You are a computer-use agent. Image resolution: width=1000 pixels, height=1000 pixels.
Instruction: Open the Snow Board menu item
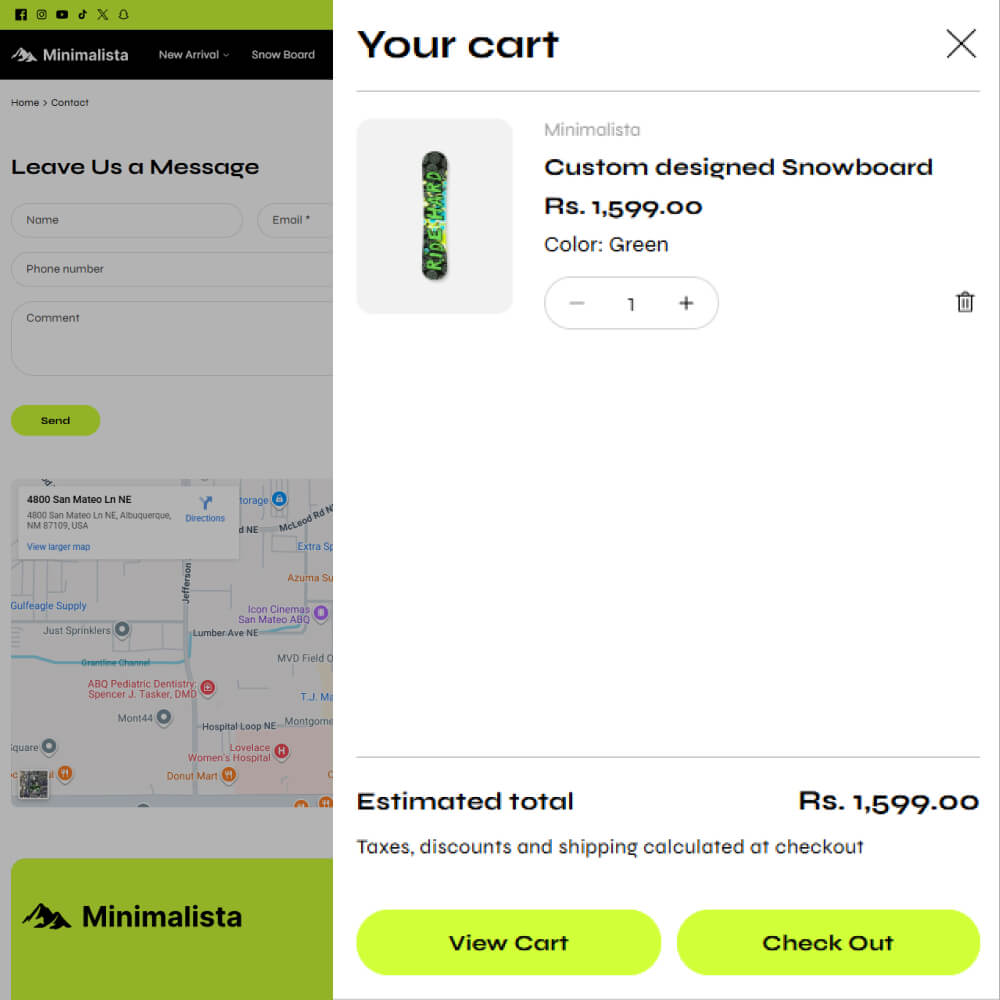[x=283, y=55]
